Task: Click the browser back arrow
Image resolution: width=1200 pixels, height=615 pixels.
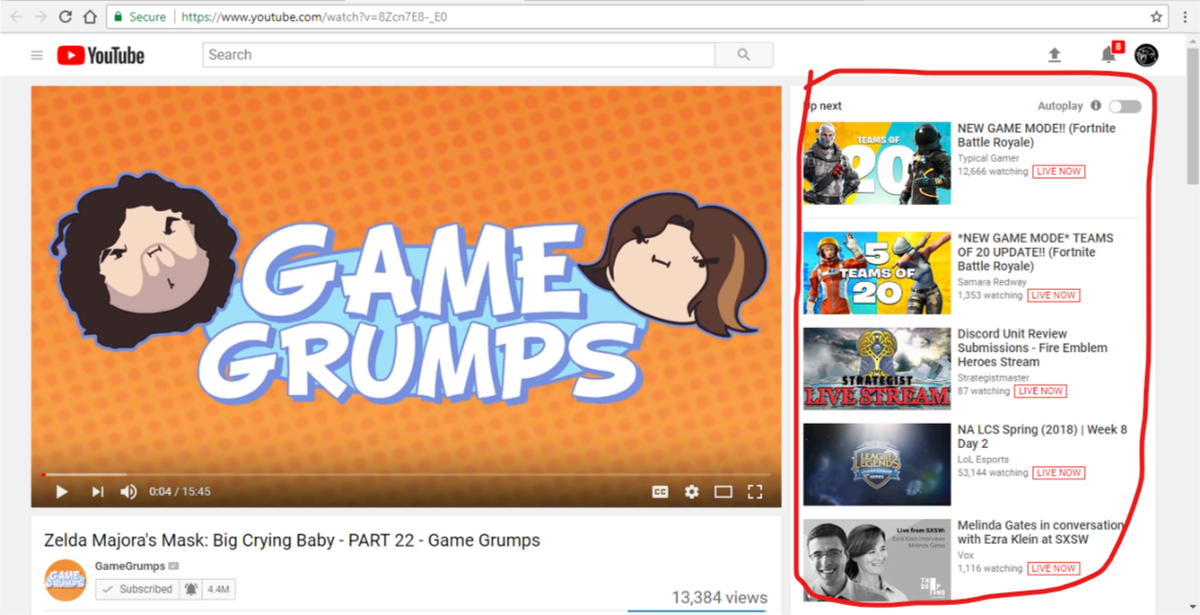Action: [14, 17]
